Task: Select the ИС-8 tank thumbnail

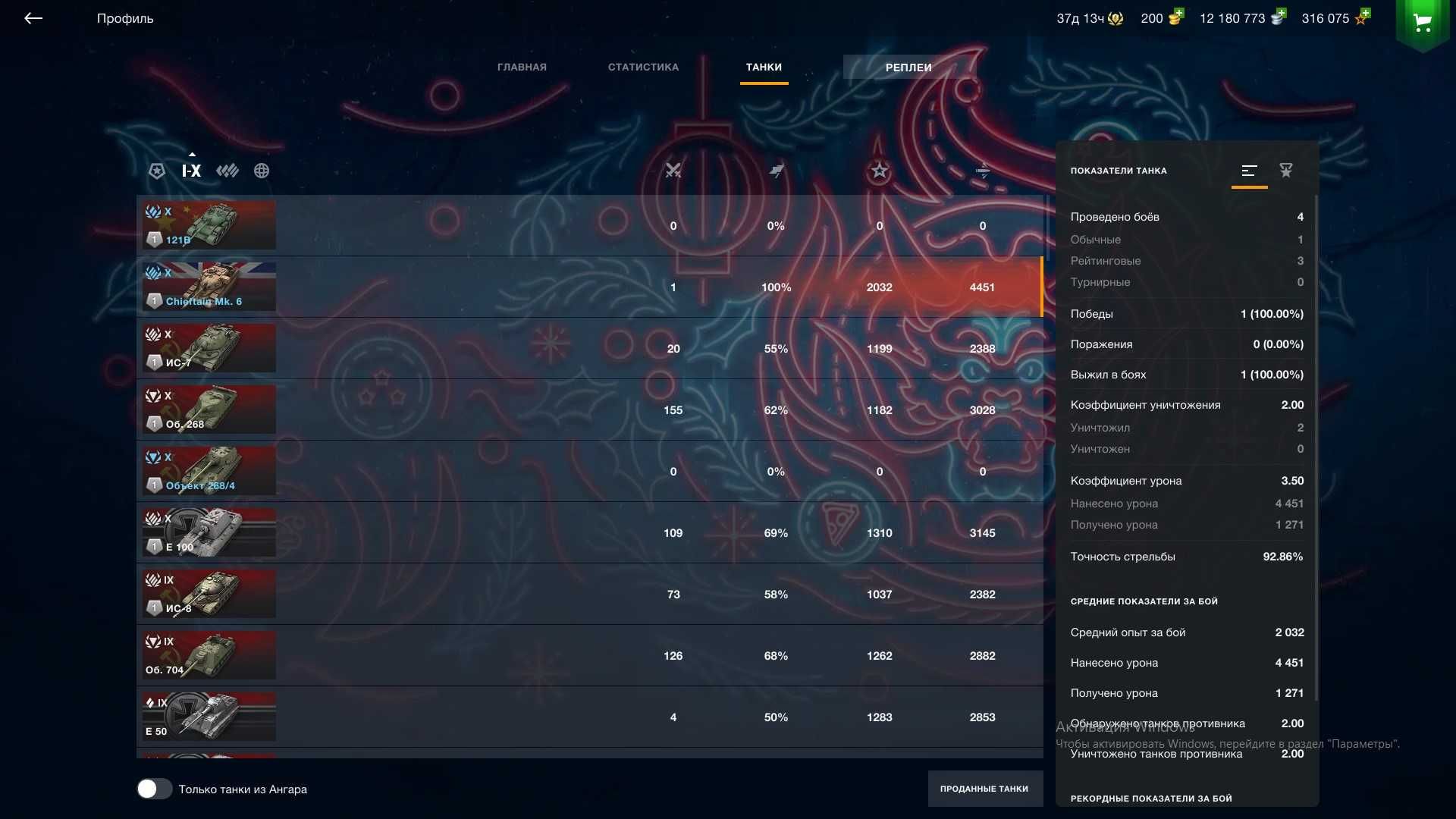Action: click(x=209, y=594)
